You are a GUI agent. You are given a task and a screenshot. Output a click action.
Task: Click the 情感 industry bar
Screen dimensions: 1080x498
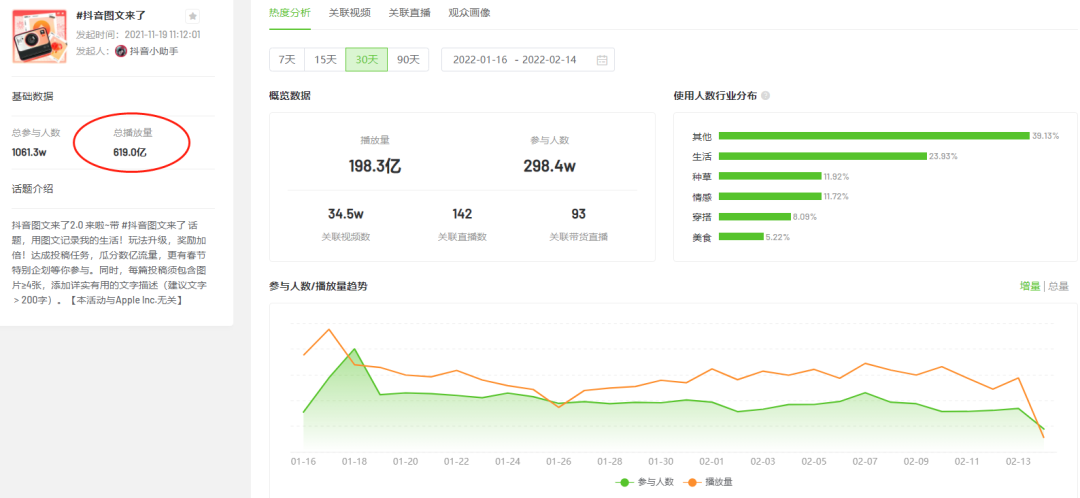[x=770, y=196]
